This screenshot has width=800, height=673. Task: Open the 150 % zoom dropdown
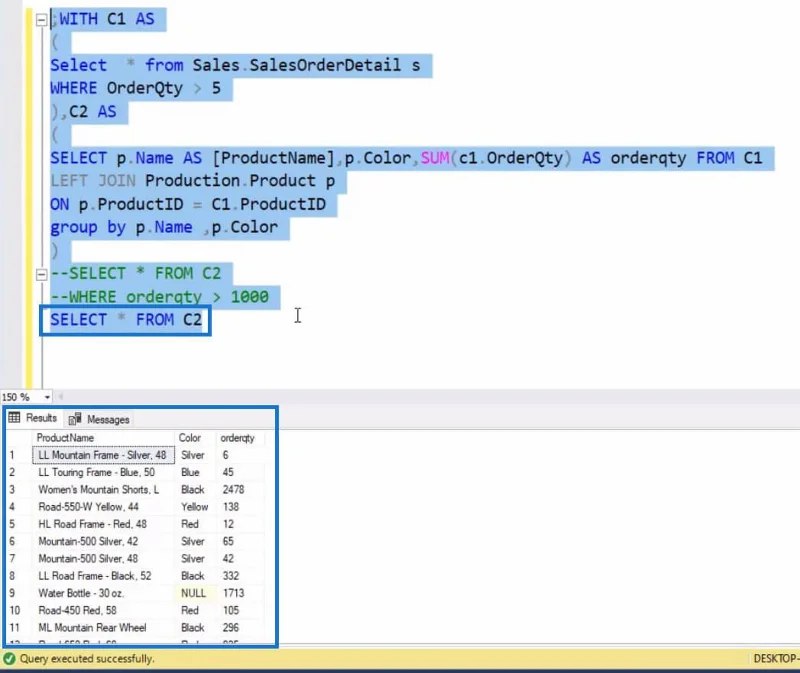[47, 397]
